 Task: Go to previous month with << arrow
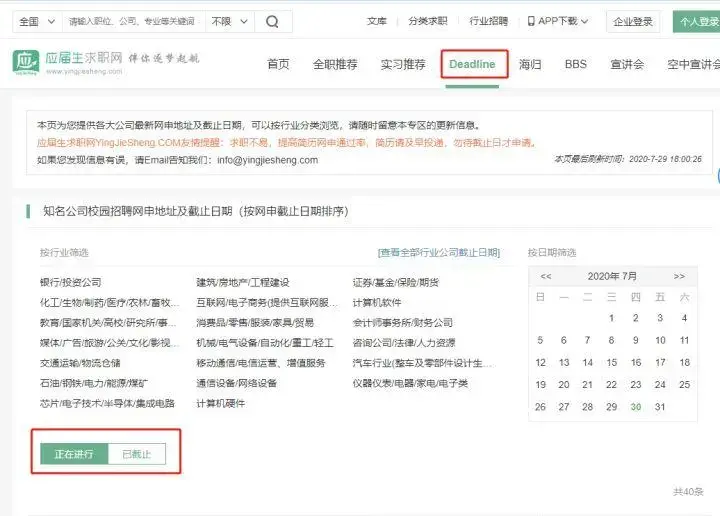click(x=546, y=276)
